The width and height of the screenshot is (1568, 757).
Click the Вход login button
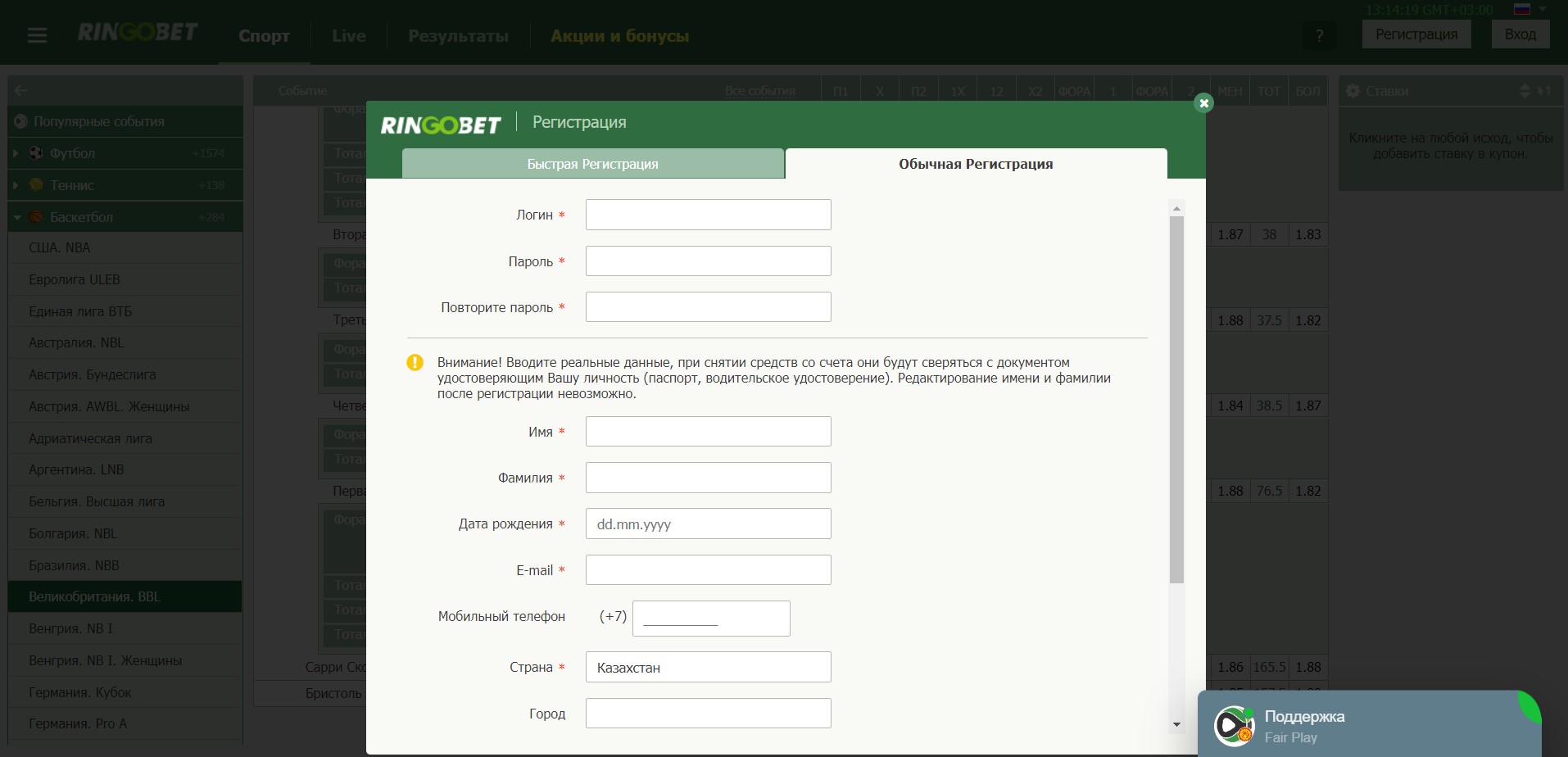point(1520,34)
